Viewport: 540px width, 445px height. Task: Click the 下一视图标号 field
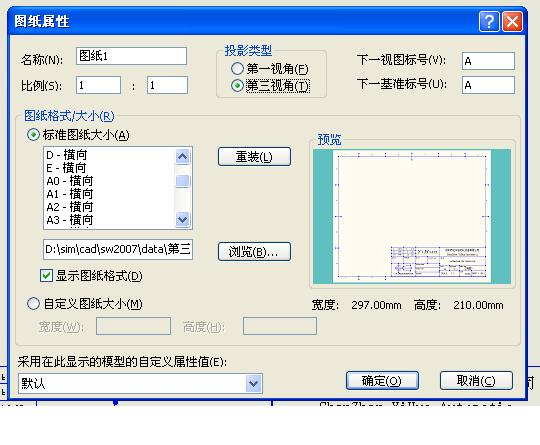(488, 61)
